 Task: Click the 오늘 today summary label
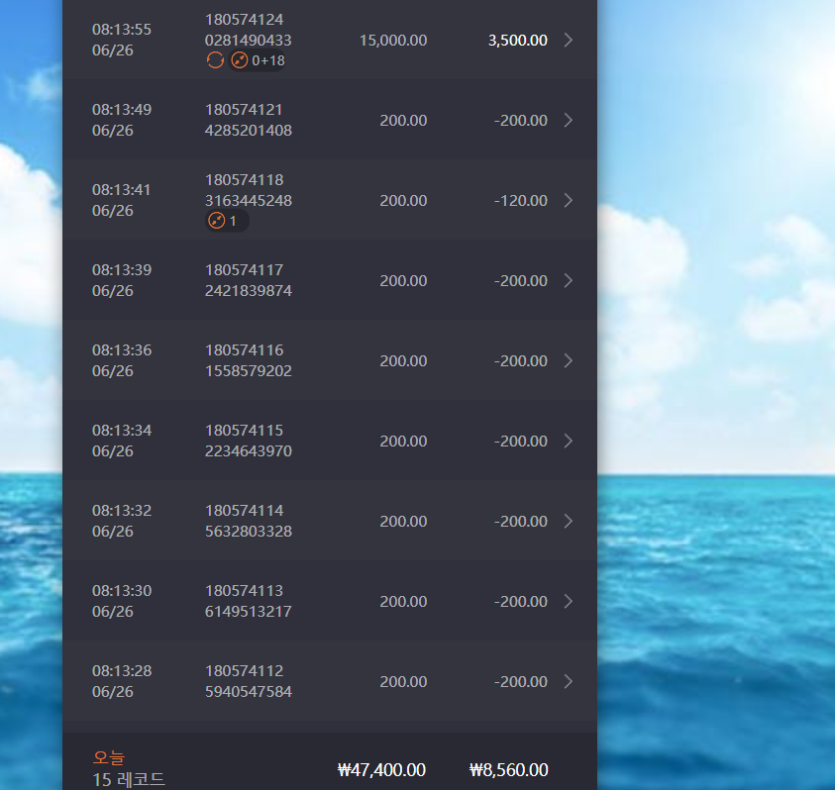(x=109, y=757)
